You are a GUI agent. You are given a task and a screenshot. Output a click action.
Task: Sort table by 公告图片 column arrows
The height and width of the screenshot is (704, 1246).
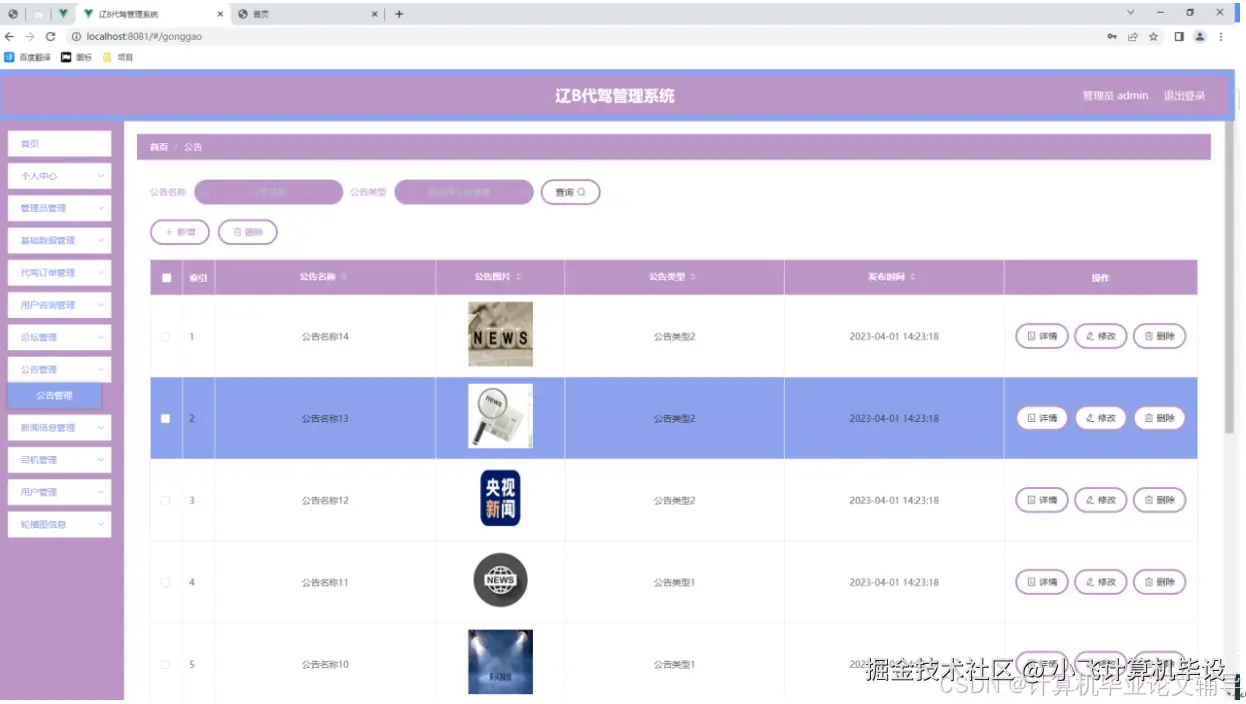pos(519,277)
